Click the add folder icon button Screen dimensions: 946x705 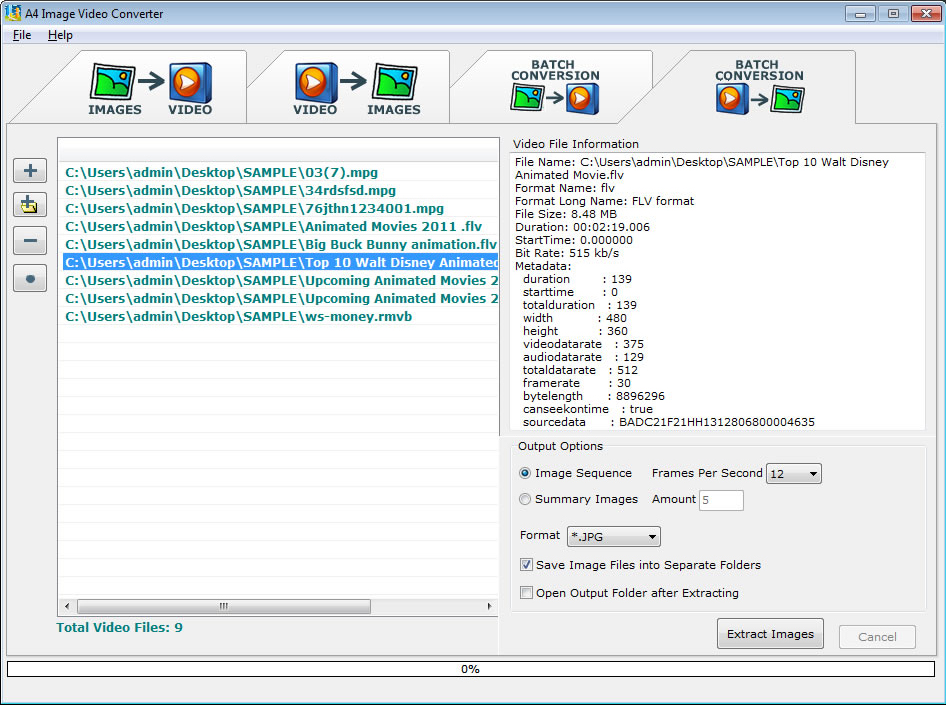pyautogui.click(x=30, y=205)
